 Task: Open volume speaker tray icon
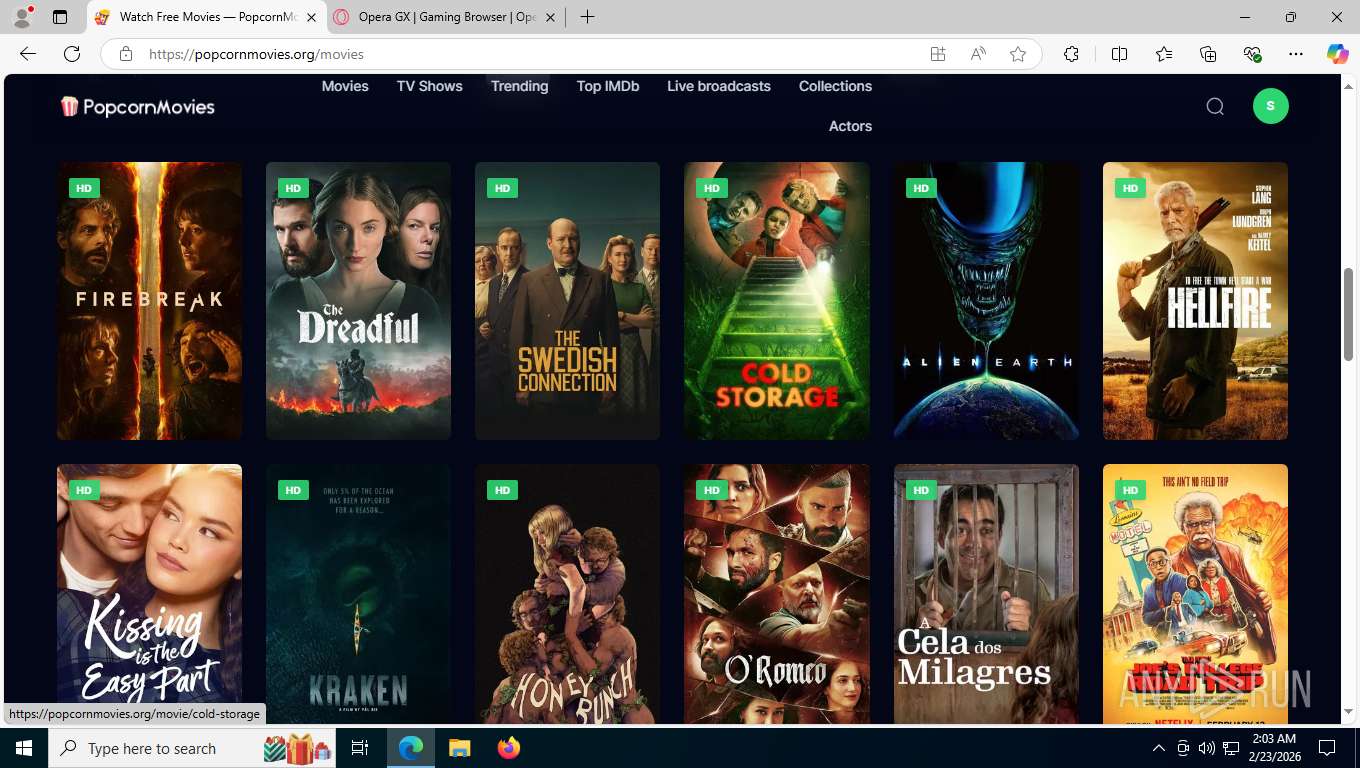point(1207,748)
